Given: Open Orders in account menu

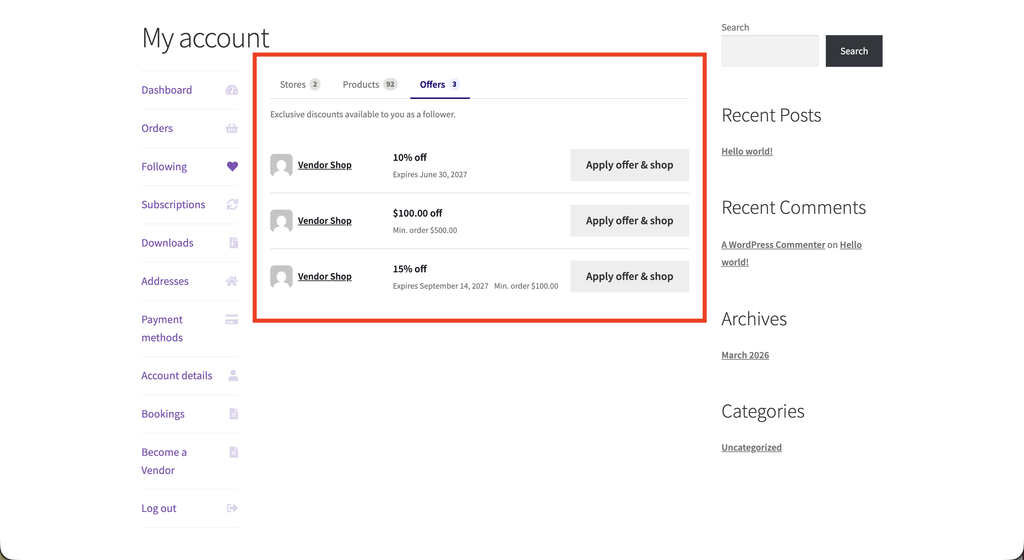Looking at the screenshot, I should tap(157, 129).
